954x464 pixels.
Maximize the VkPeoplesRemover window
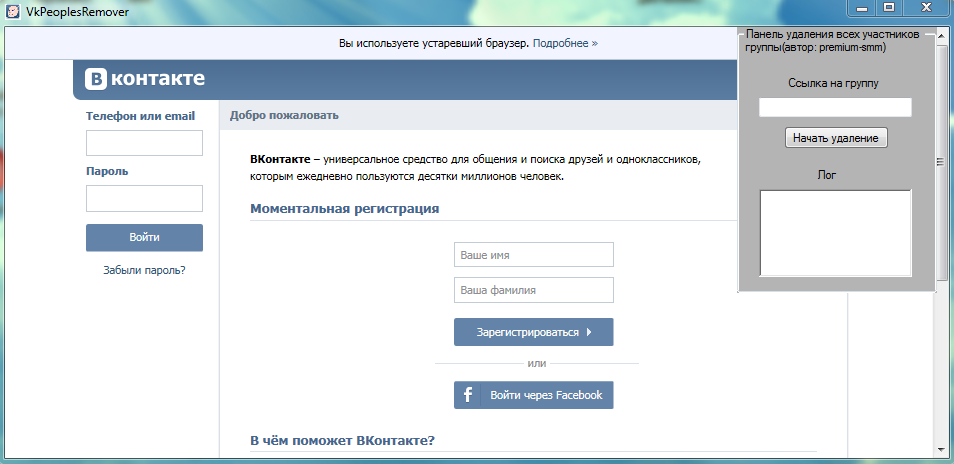tap(888, 8)
